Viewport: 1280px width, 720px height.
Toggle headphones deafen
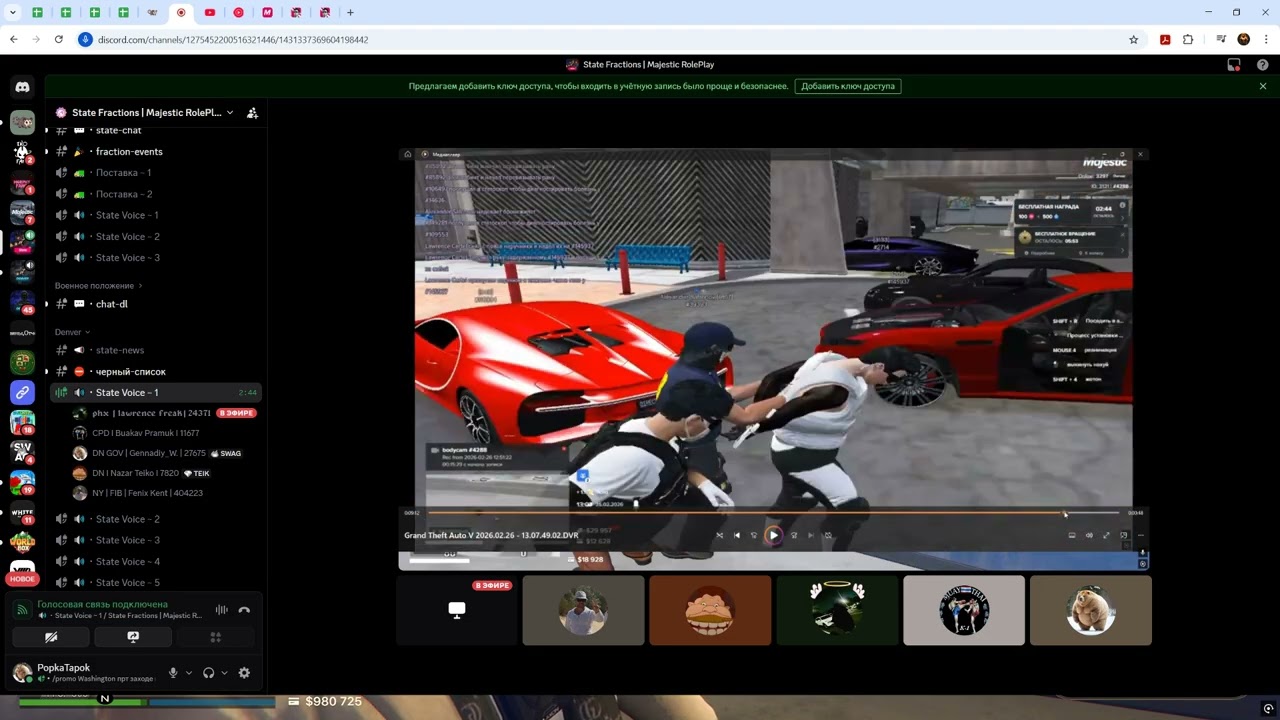tap(208, 673)
